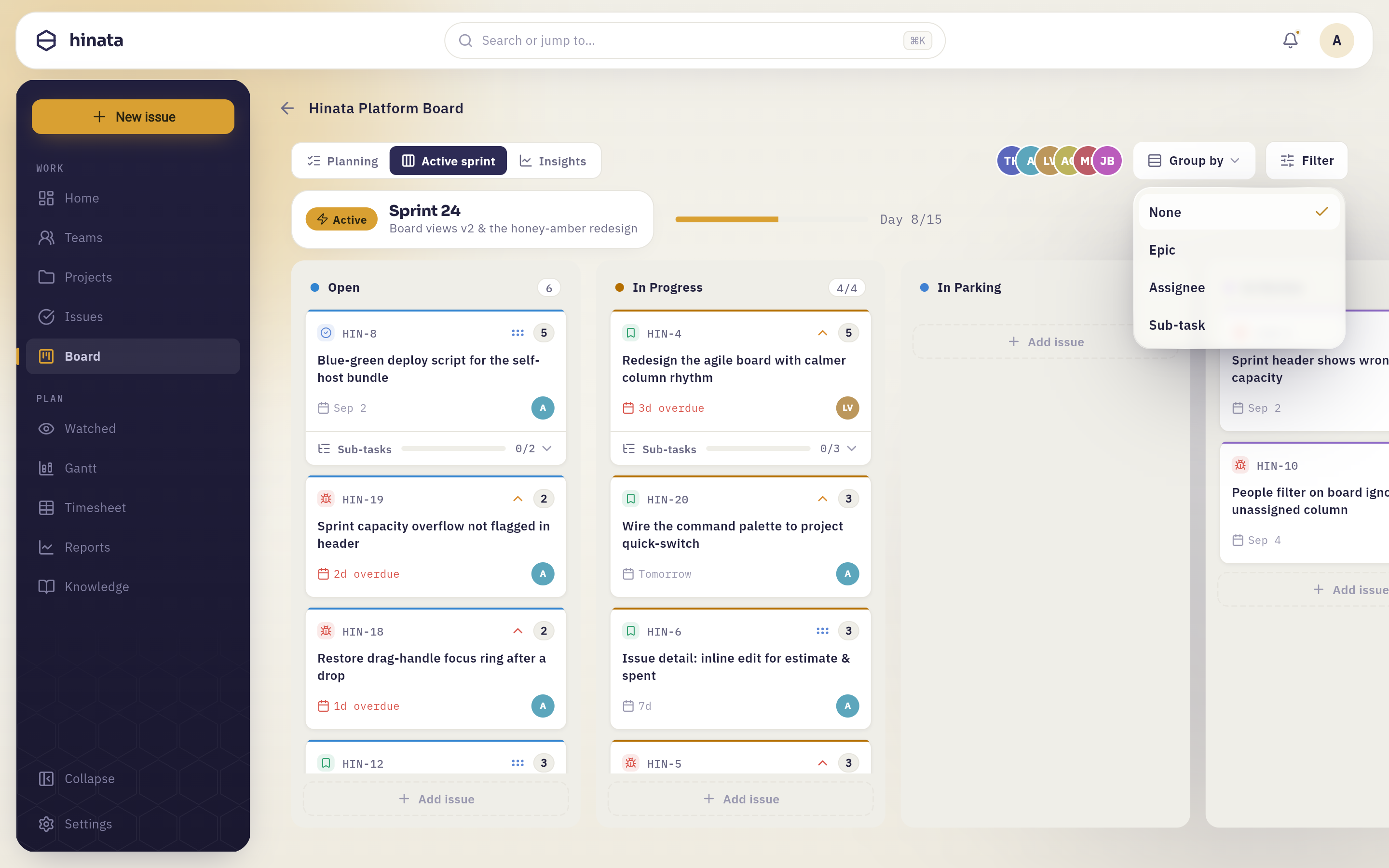Switch to the Active sprint tab
This screenshot has height=868, width=1389.
(448, 162)
